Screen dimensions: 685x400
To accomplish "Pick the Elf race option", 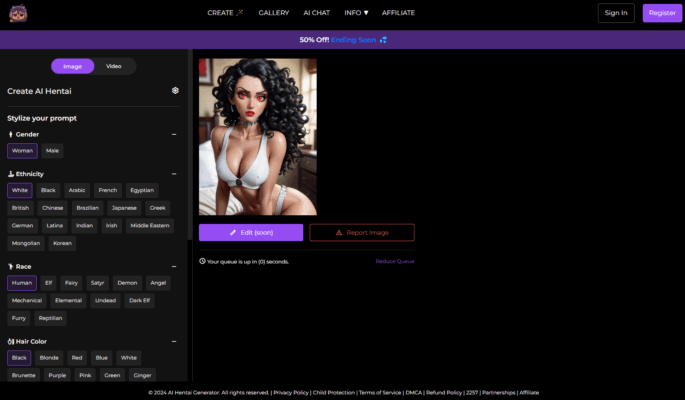I will pyautogui.click(x=48, y=283).
